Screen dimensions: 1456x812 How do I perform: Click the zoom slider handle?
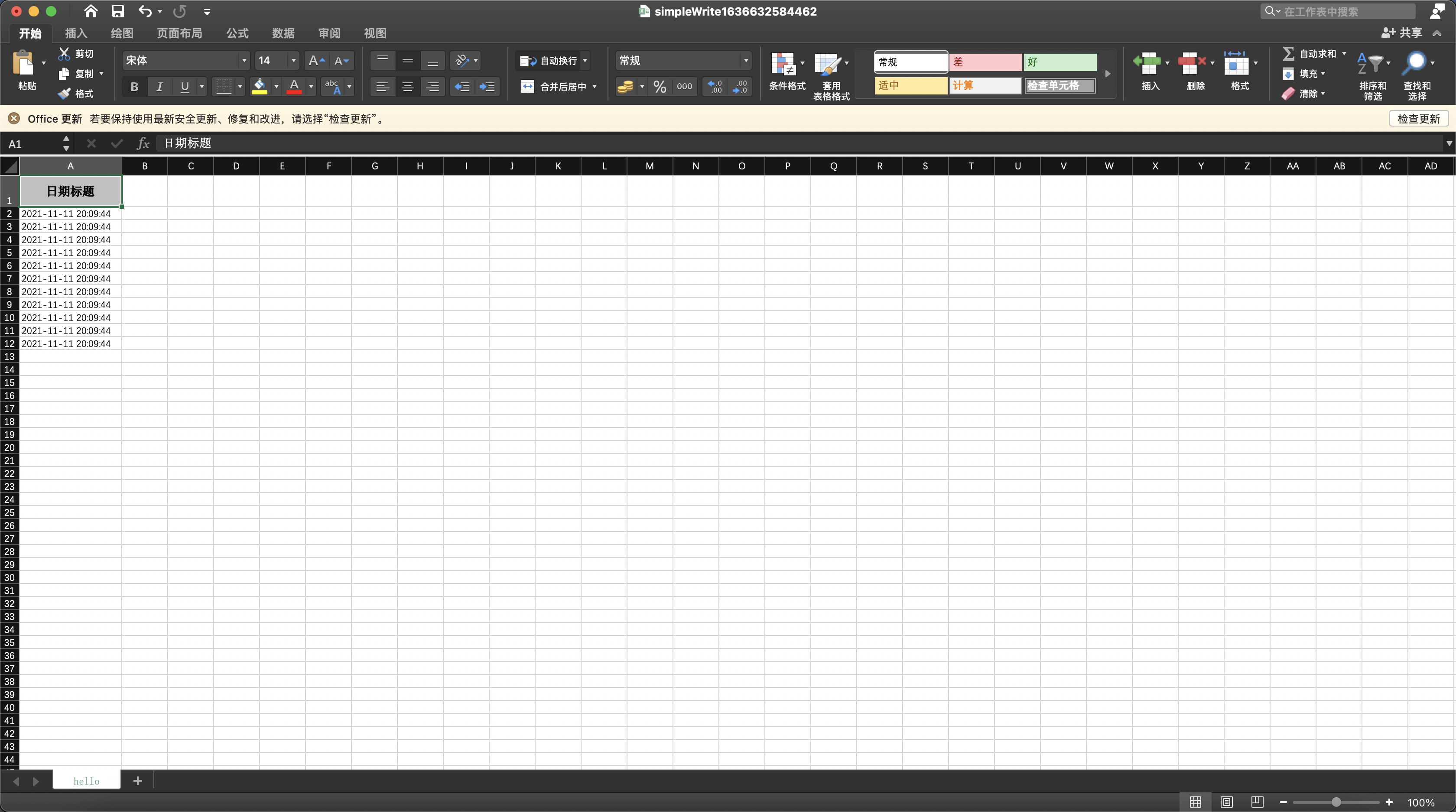point(1336,802)
